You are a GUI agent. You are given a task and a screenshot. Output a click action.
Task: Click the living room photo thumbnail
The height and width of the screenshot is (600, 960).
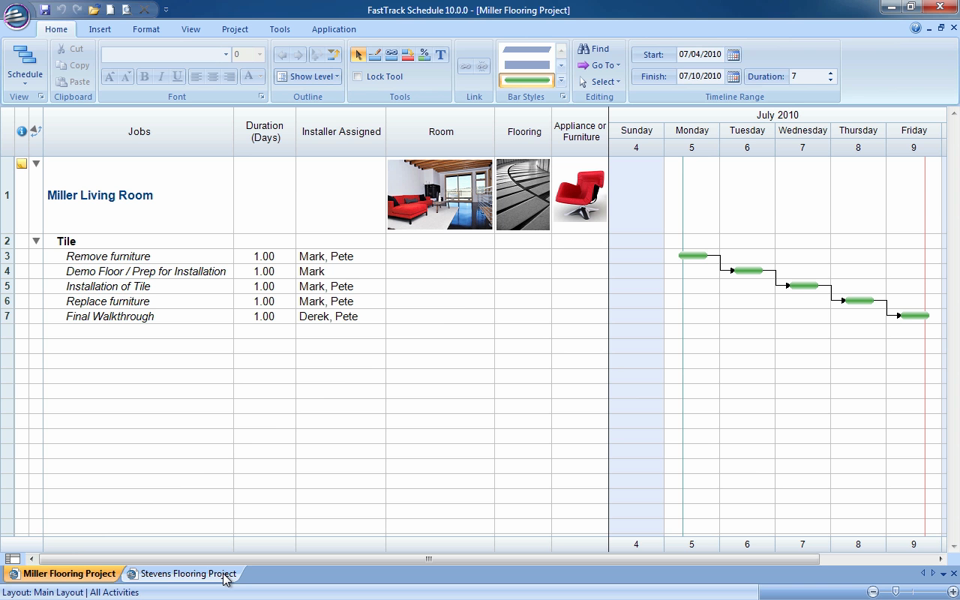tap(440, 195)
